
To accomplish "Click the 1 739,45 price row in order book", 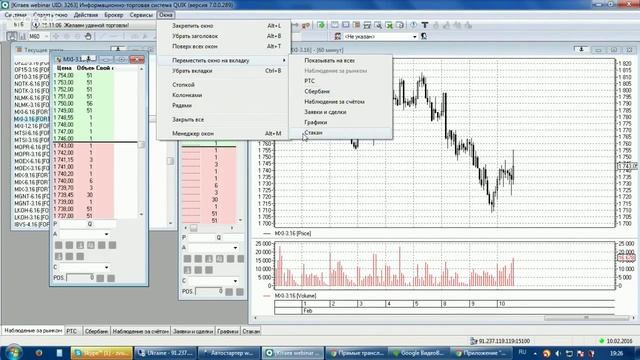I will coord(84,195).
